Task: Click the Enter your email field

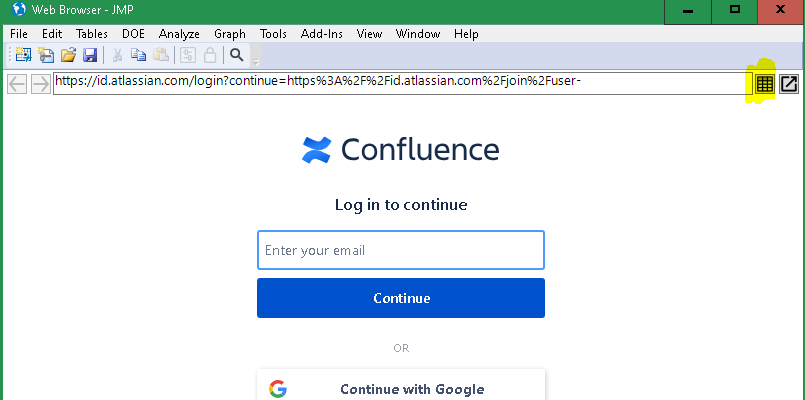Action: click(401, 250)
